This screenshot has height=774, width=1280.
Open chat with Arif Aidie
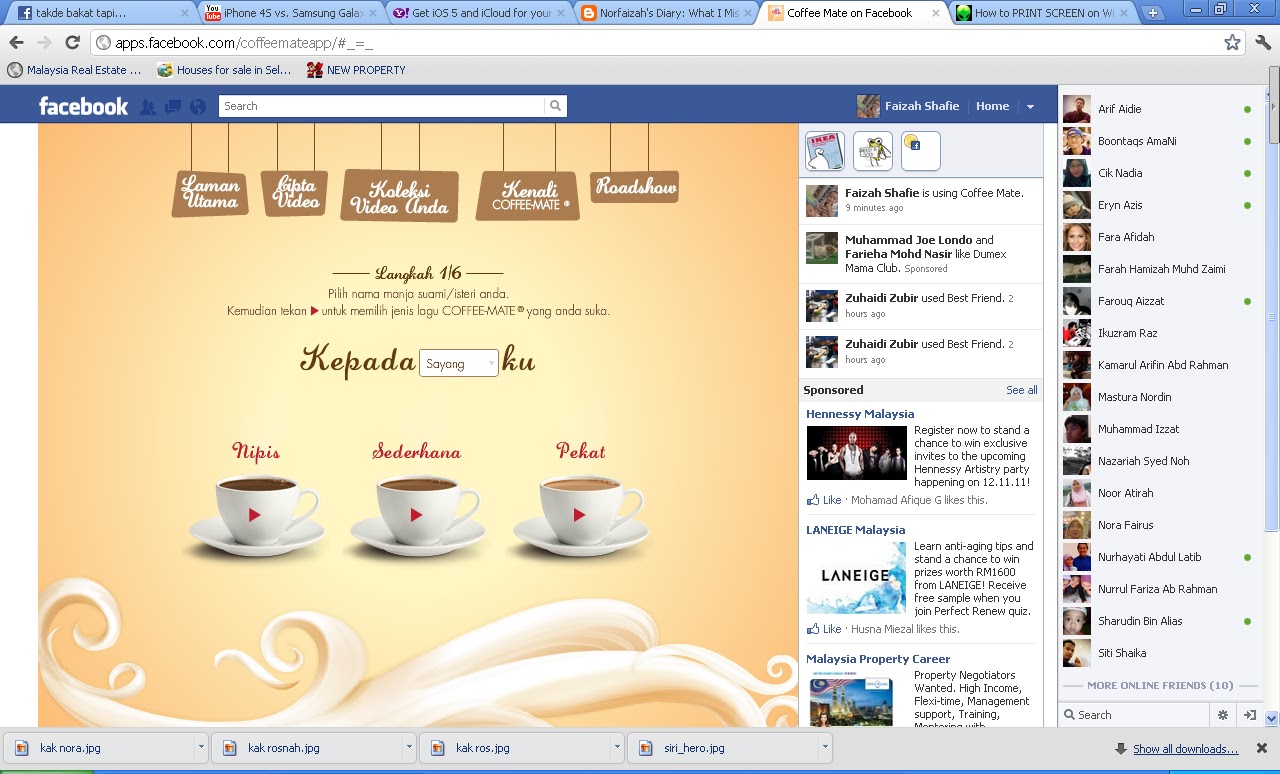tap(1160, 109)
